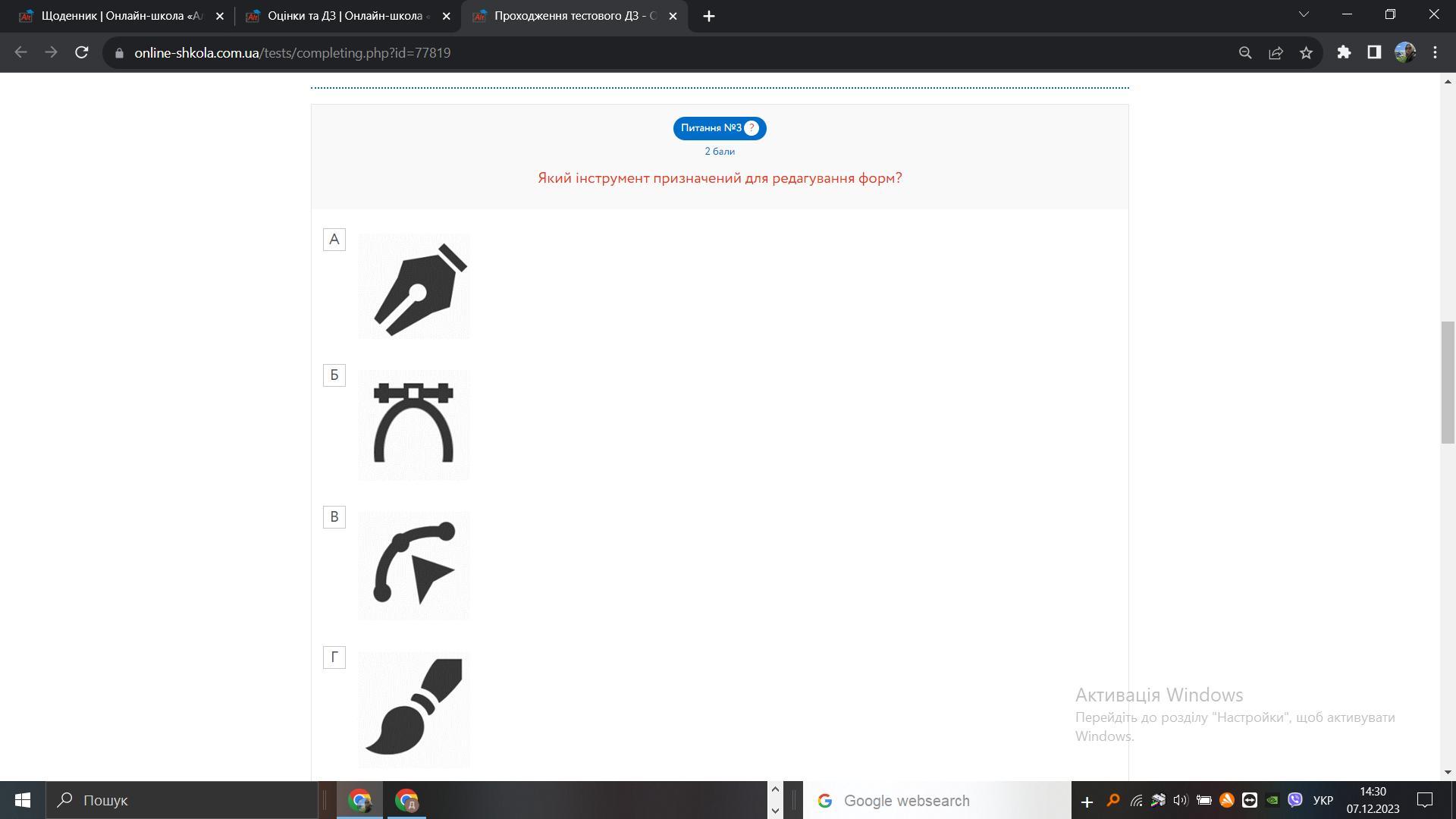Open the volume speaker tray icon
1456x819 pixels.
coord(1181,800)
